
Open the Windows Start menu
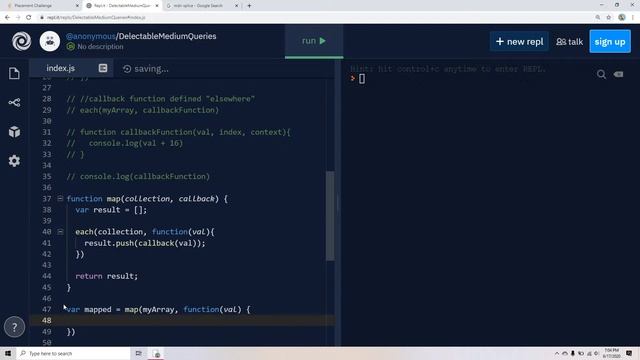point(8,353)
